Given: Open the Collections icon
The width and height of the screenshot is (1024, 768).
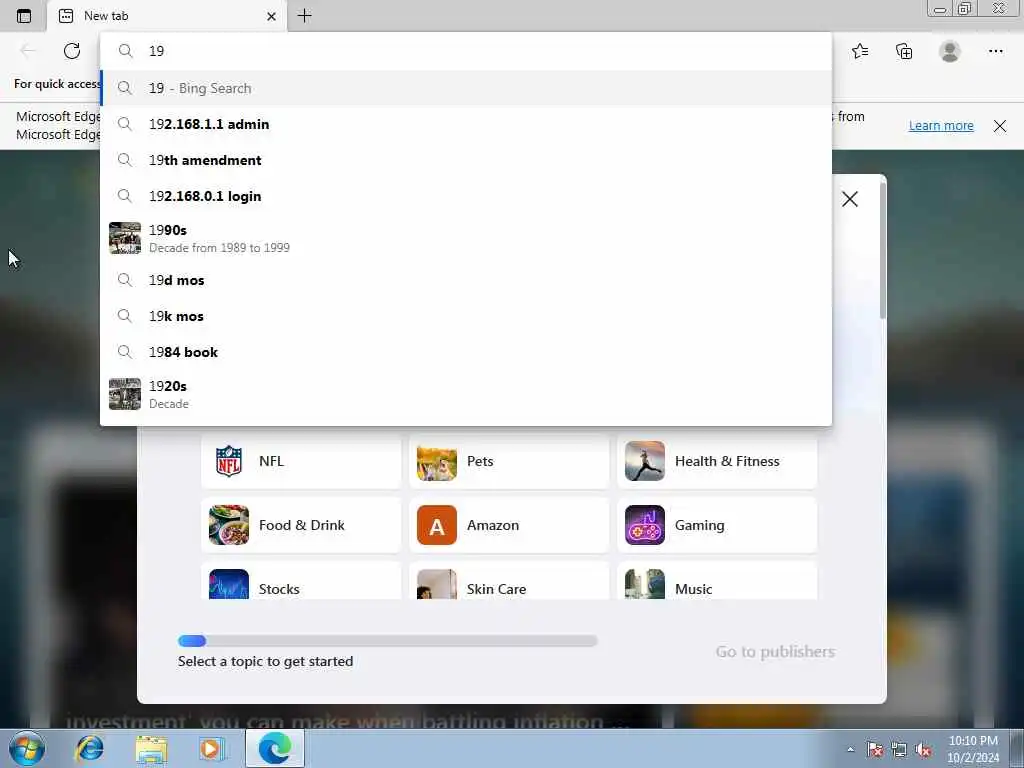Looking at the screenshot, I should click(x=904, y=51).
